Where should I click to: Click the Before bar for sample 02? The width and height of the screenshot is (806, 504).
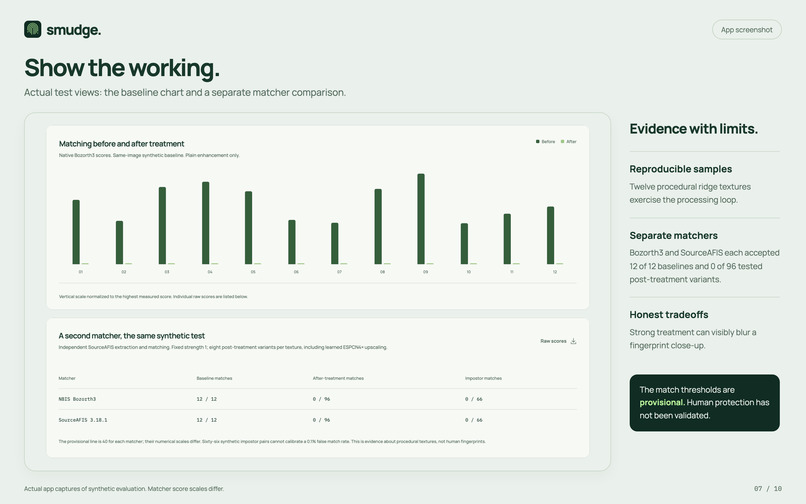[119, 243]
